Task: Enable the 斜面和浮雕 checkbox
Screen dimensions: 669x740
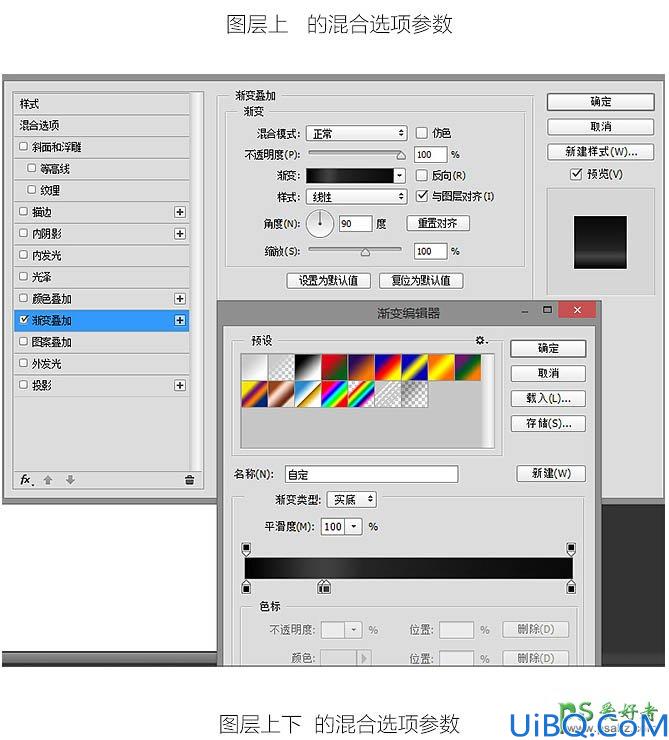Action: pos(23,146)
